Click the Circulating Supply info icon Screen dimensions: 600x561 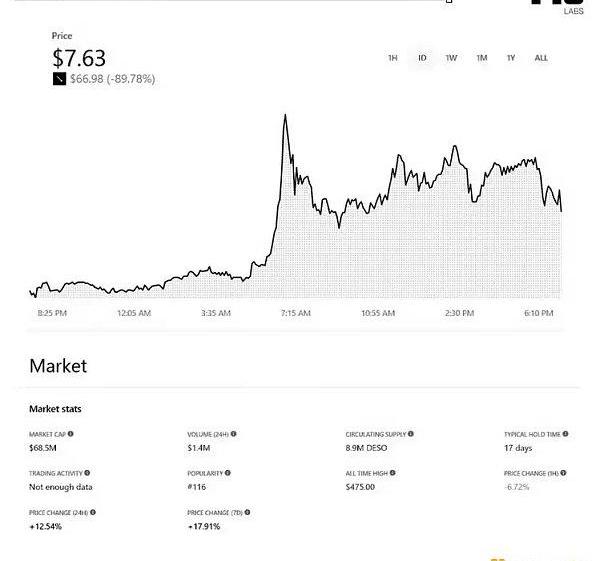pos(411,434)
